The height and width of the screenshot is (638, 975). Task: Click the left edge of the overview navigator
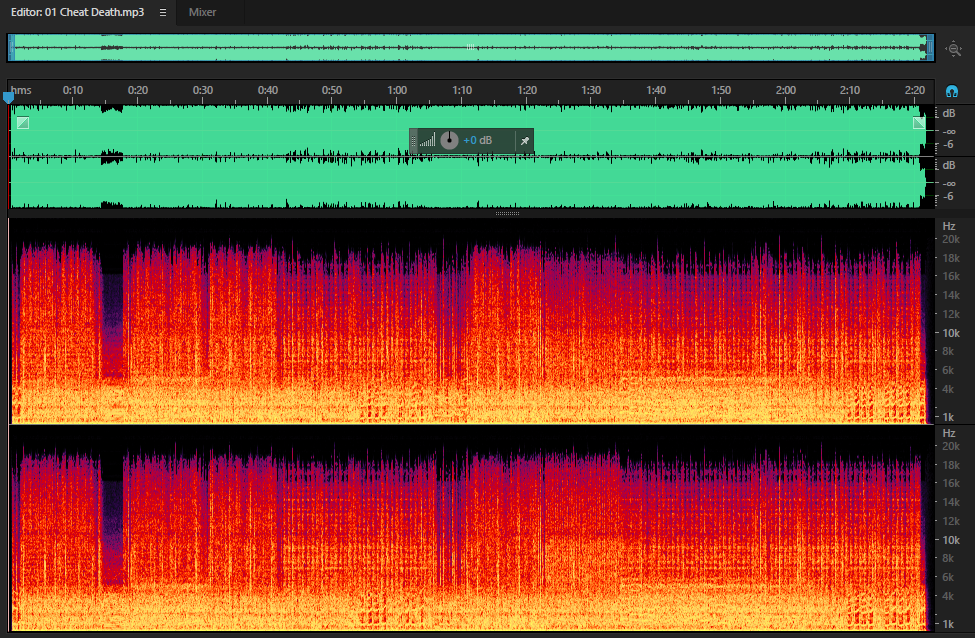pyautogui.click(x=11, y=48)
